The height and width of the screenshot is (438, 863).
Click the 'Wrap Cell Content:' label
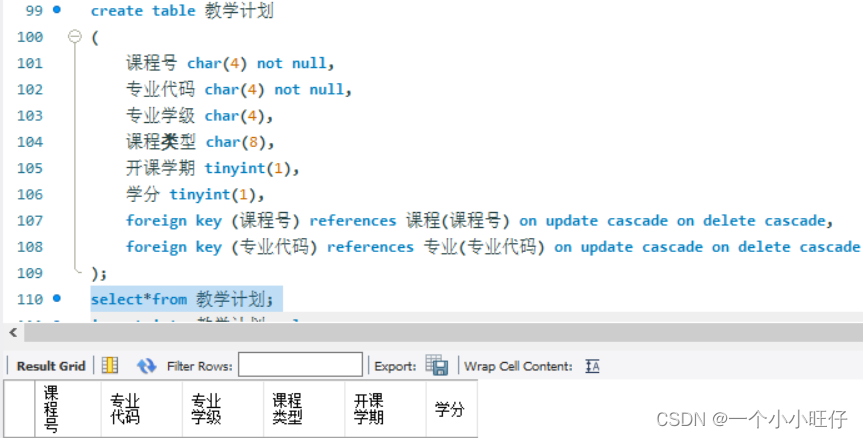coord(518,366)
